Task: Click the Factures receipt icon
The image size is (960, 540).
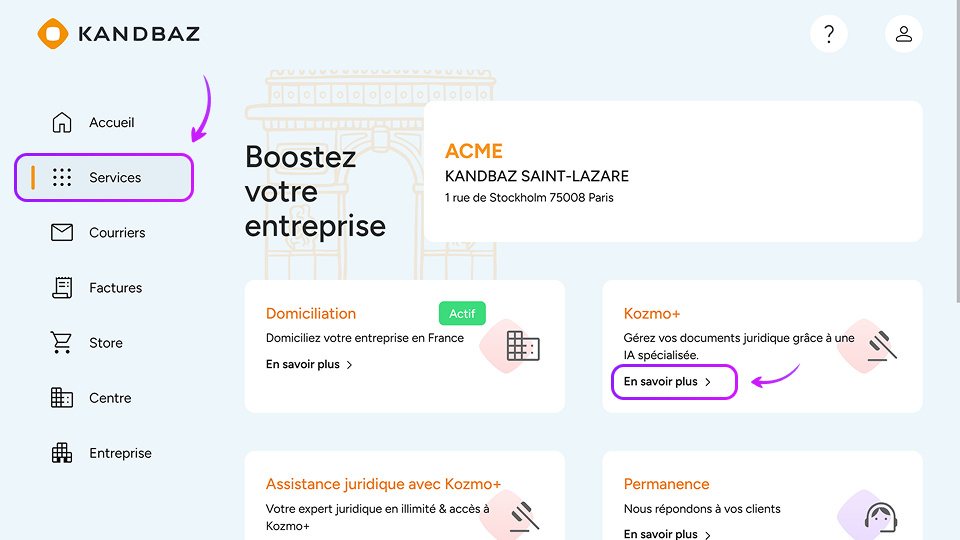Action: coord(62,288)
